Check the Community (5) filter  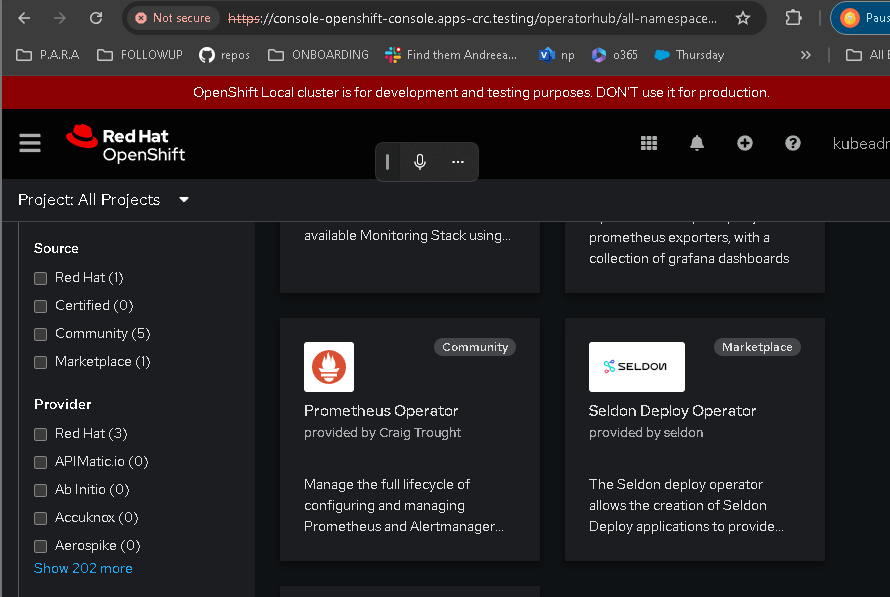(x=40, y=334)
